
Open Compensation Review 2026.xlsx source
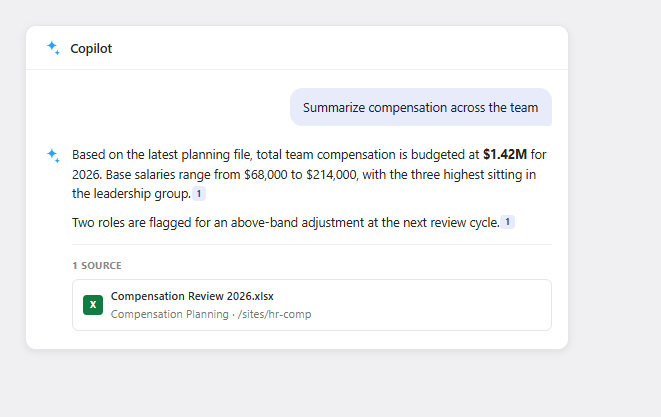pyautogui.click(x=312, y=305)
